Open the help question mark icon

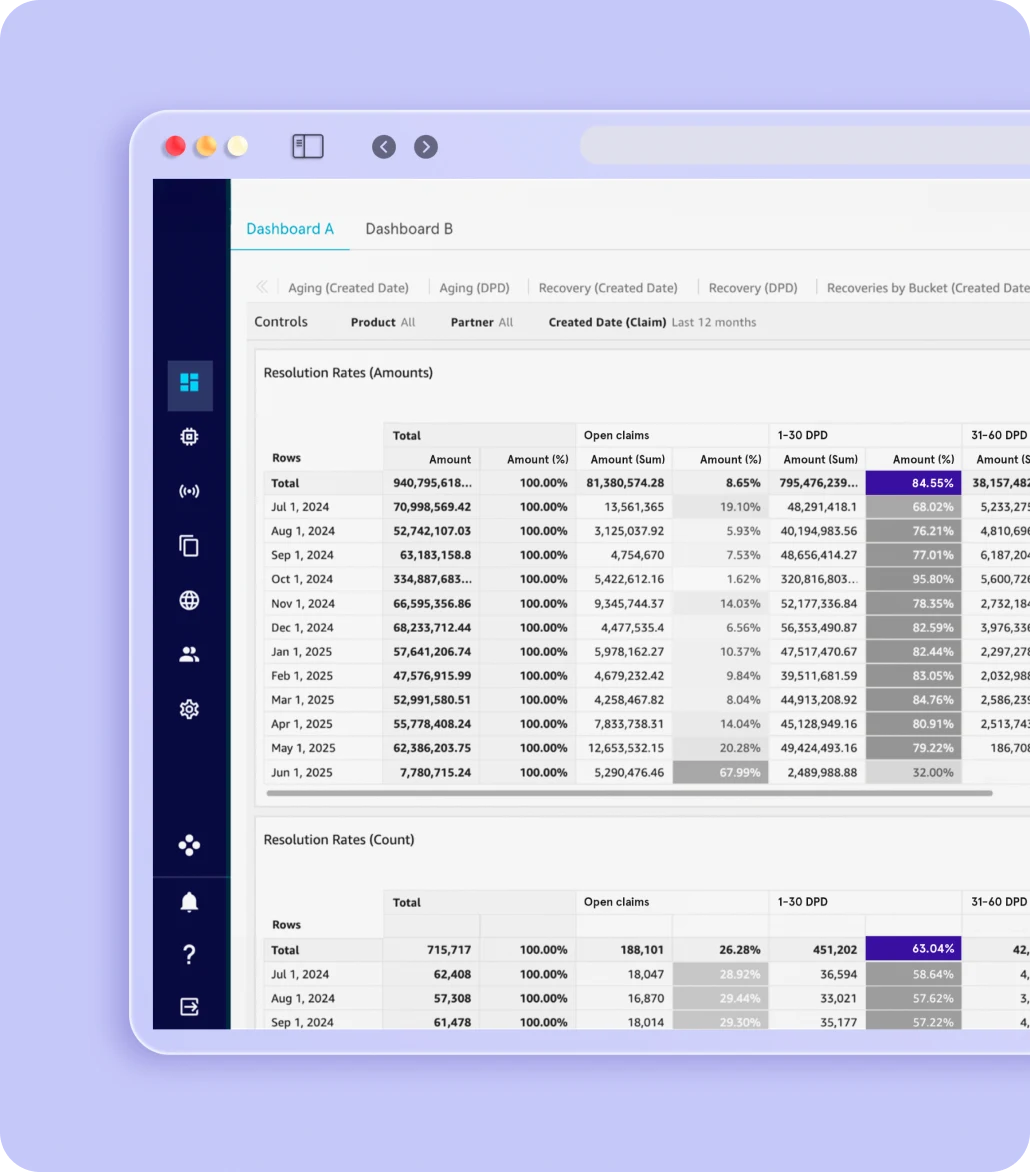[x=189, y=955]
